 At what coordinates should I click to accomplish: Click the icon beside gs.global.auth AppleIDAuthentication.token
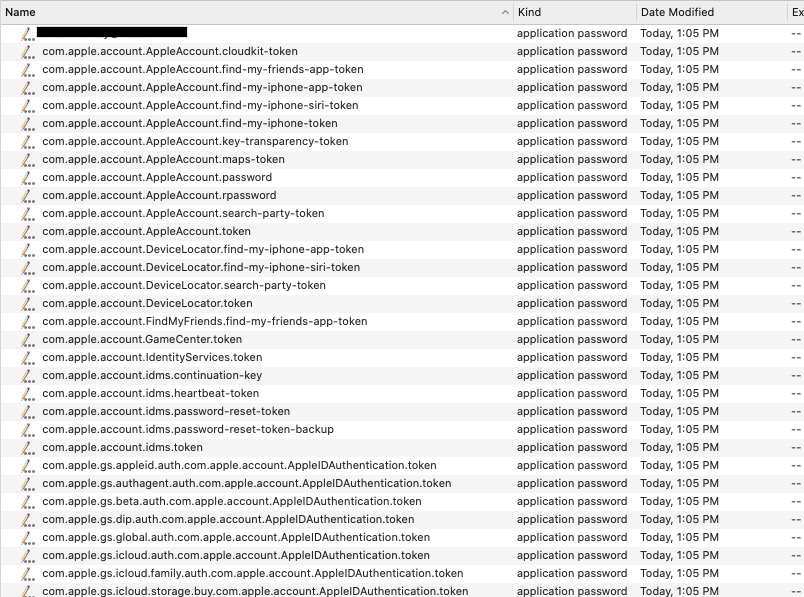tap(28, 537)
